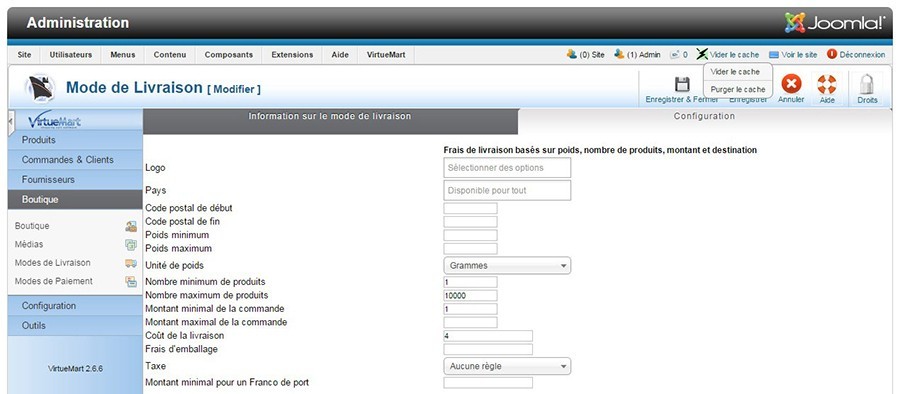Click the ship shipment-method icon
This screenshot has height=394, width=900.
40,88
